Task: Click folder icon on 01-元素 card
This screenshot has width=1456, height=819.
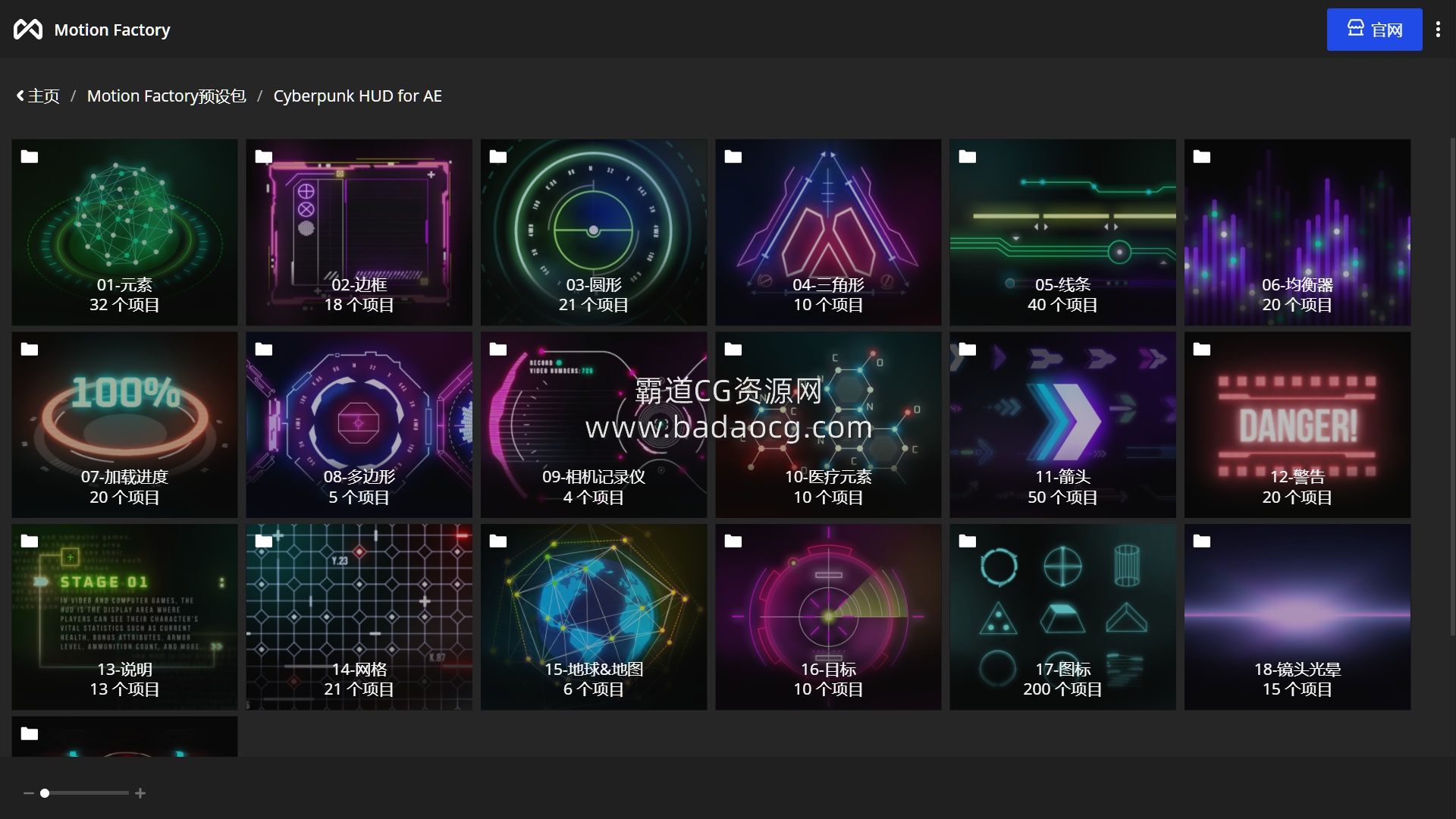Action: click(30, 157)
